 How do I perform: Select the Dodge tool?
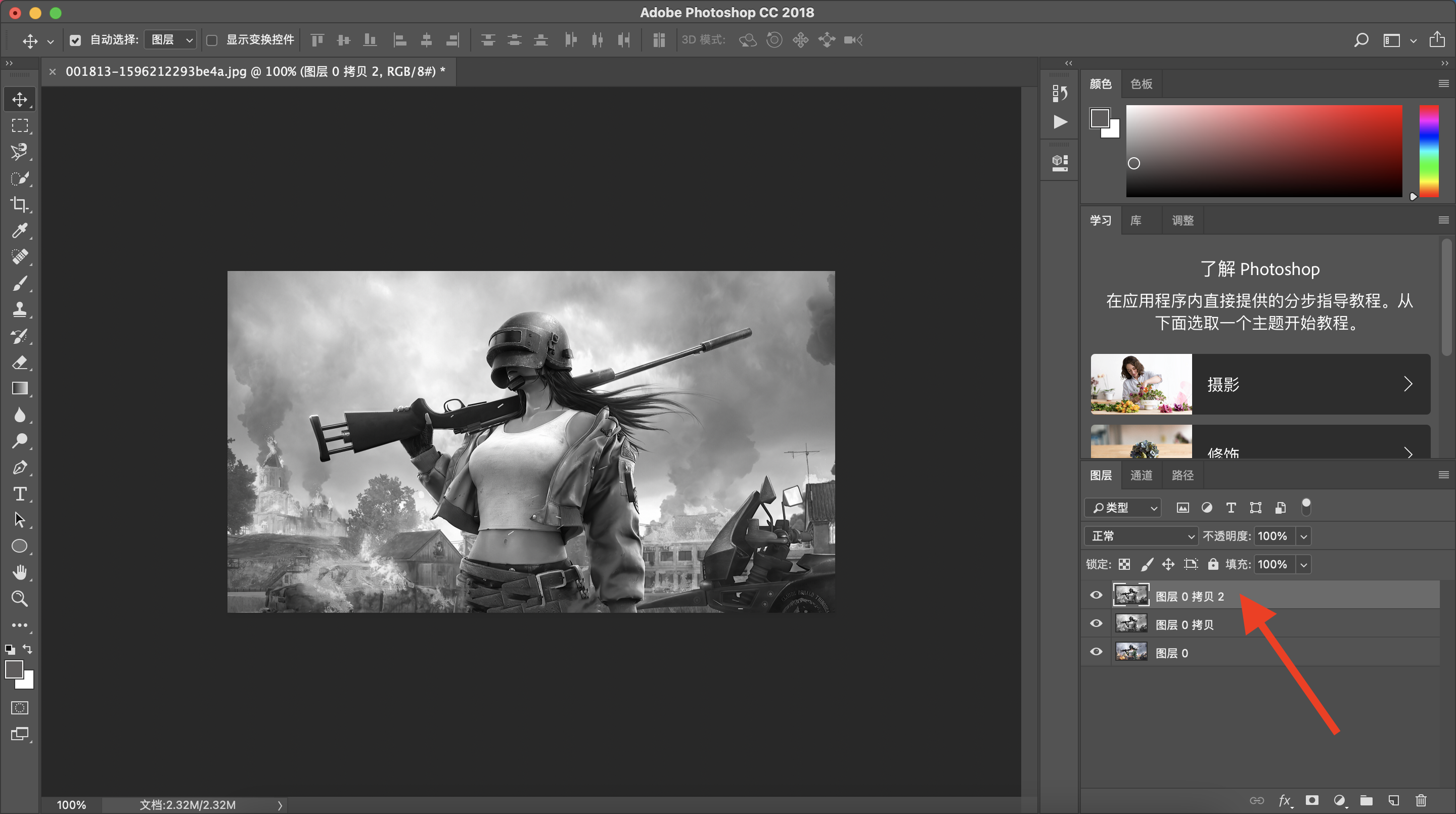tap(20, 441)
